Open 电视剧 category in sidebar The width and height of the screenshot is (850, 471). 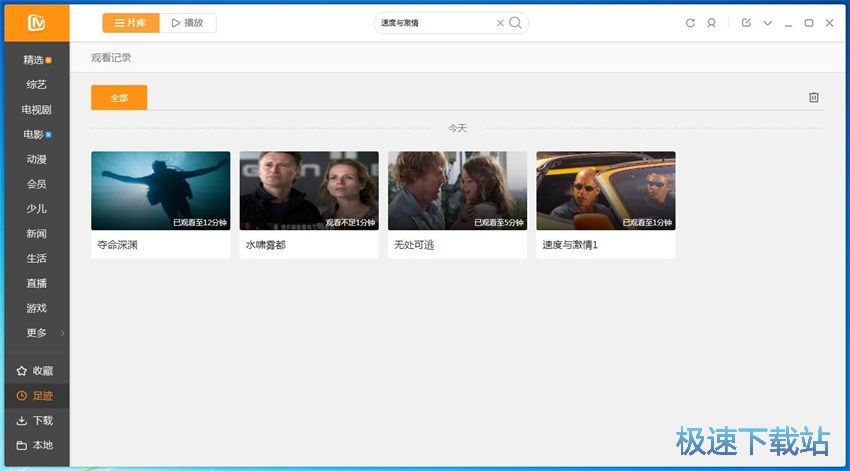[x=36, y=109]
